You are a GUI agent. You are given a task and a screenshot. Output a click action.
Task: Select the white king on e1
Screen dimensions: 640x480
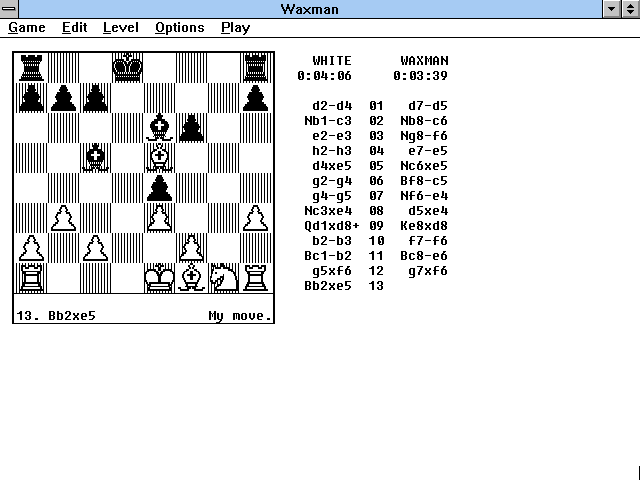click(159, 278)
